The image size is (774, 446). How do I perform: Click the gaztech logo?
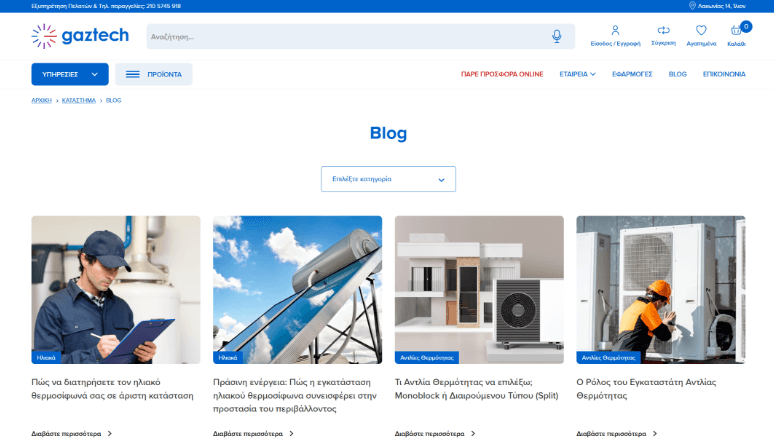[80, 36]
